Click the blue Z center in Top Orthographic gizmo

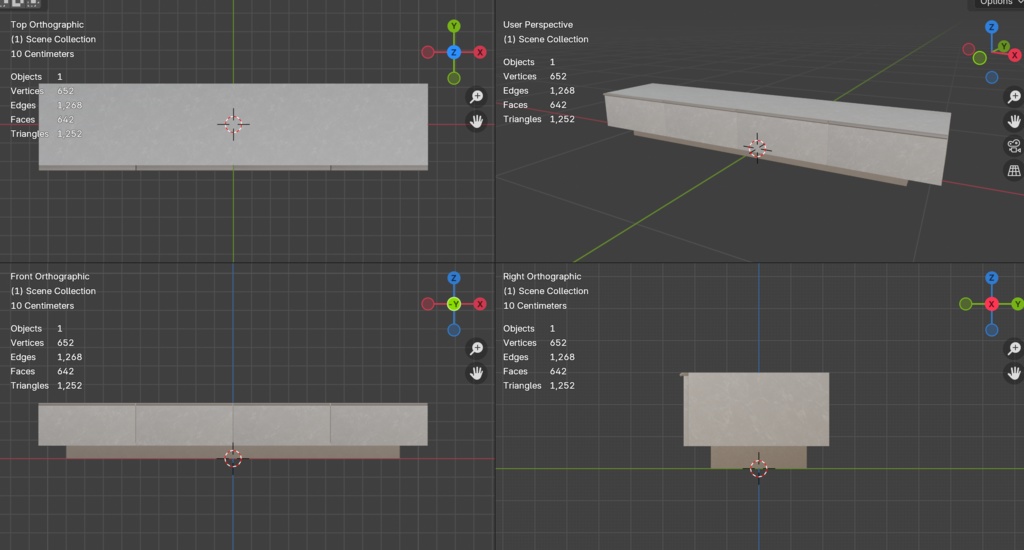[x=454, y=52]
